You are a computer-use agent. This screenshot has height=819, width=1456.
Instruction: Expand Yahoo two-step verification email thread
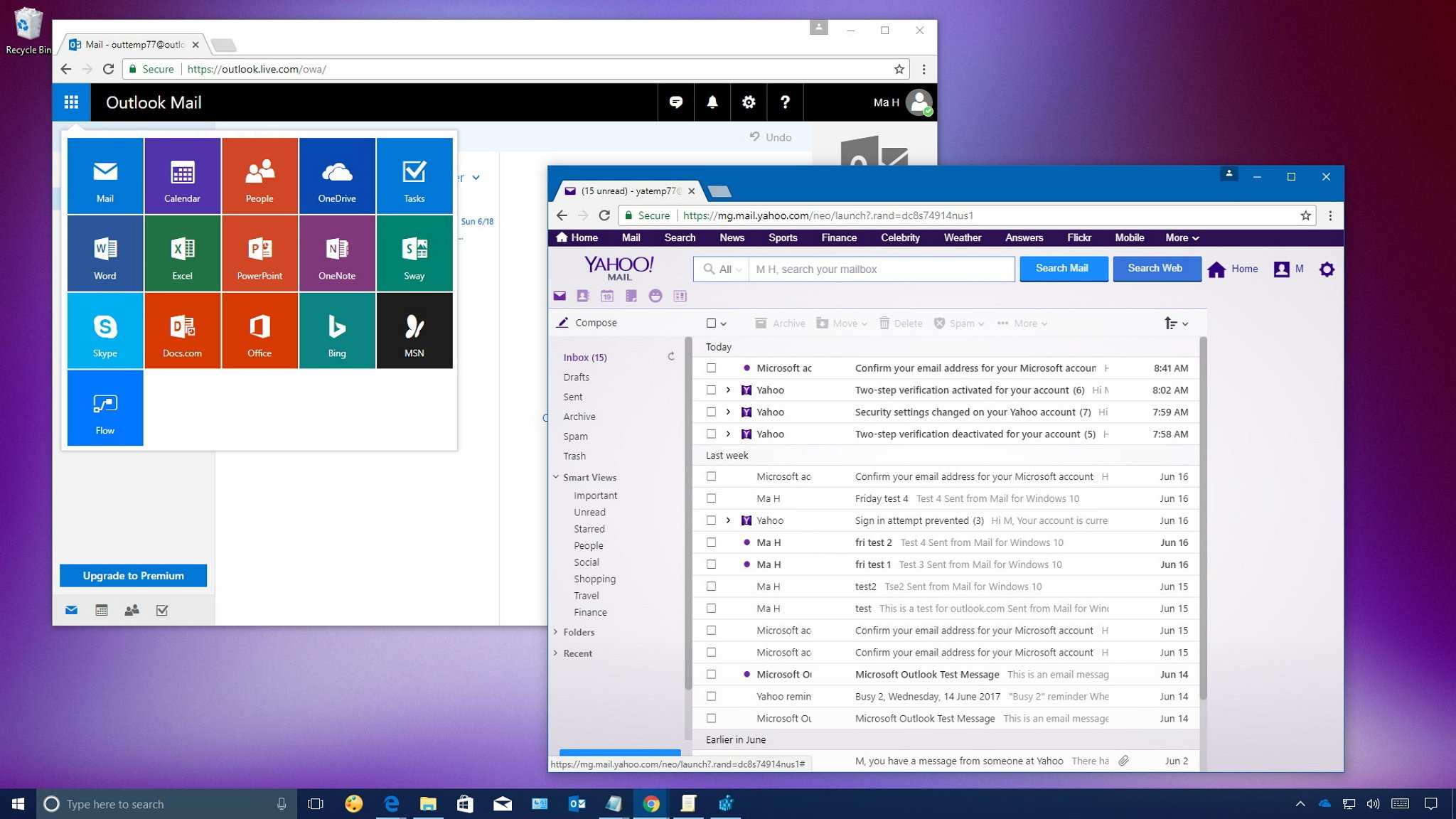[x=728, y=390]
